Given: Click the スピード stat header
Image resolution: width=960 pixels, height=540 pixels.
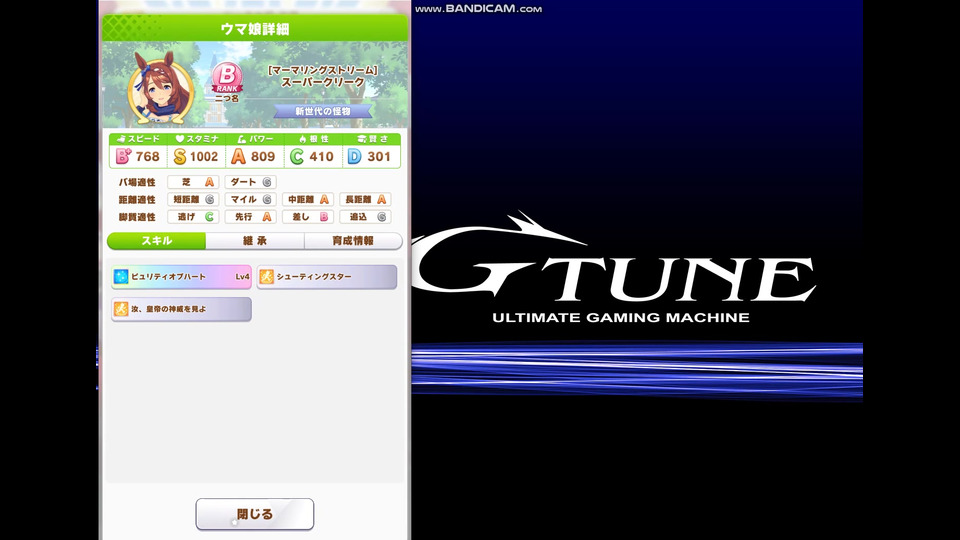Looking at the screenshot, I should (138, 139).
